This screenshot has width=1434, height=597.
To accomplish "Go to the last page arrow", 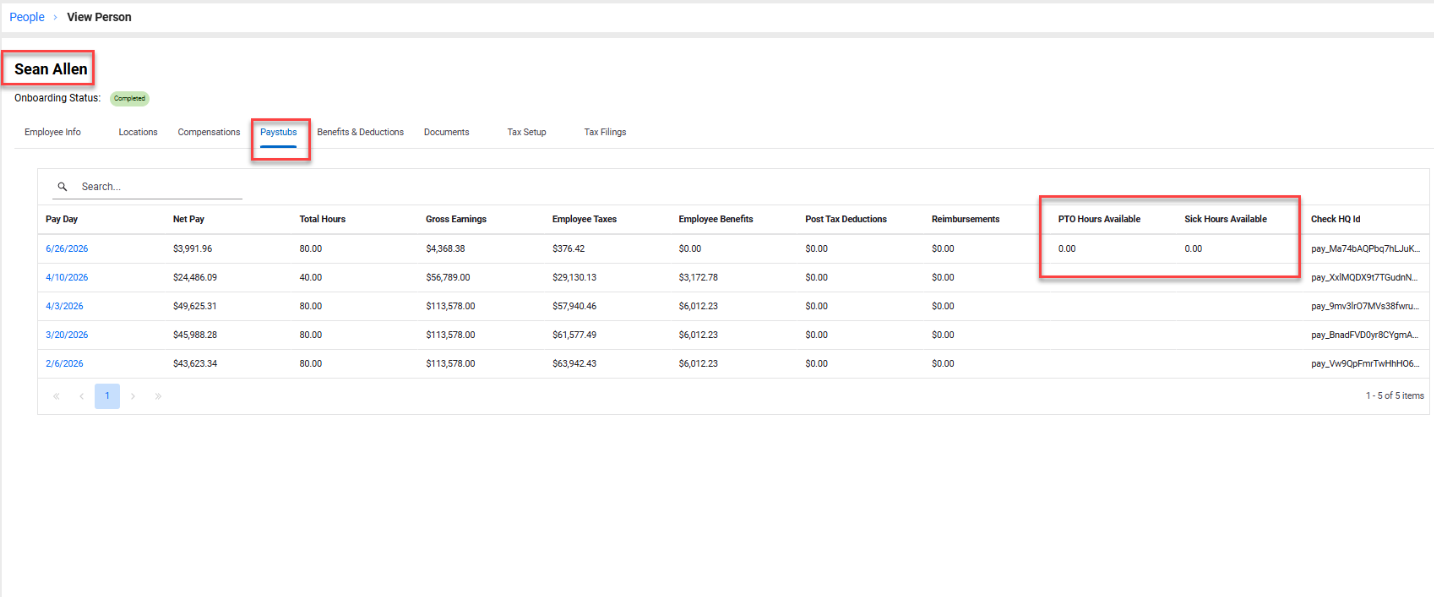I will pyautogui.click(x=158, y=396).
